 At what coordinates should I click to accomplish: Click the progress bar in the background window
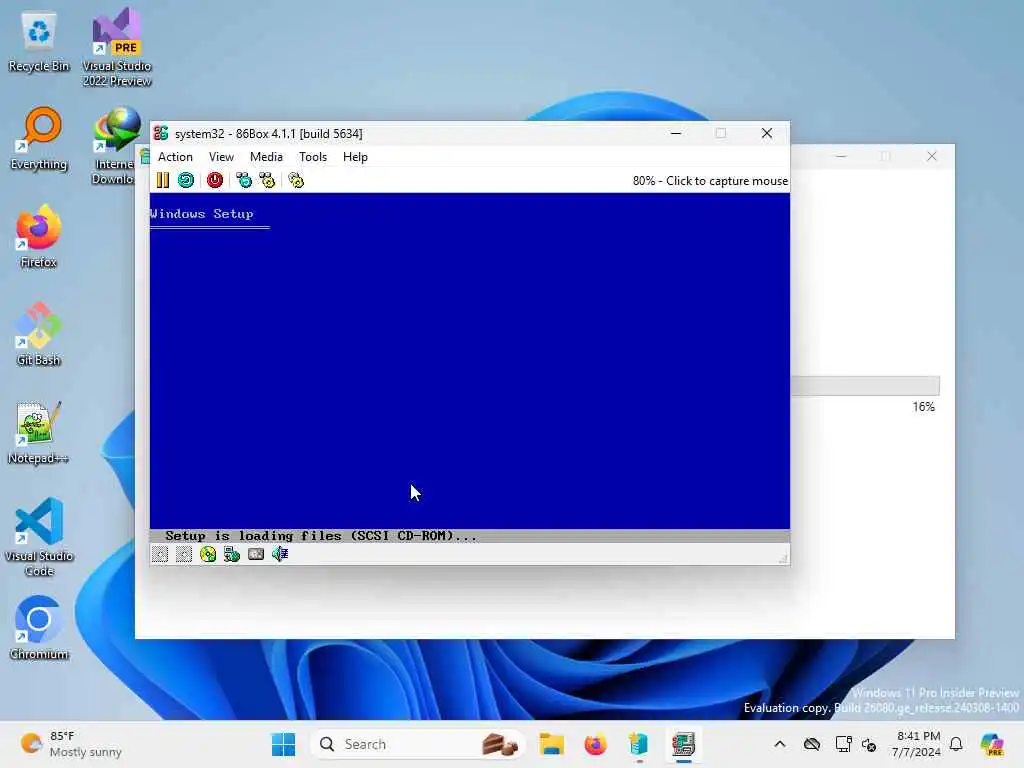pyautogui.click(x=865, y=386)
